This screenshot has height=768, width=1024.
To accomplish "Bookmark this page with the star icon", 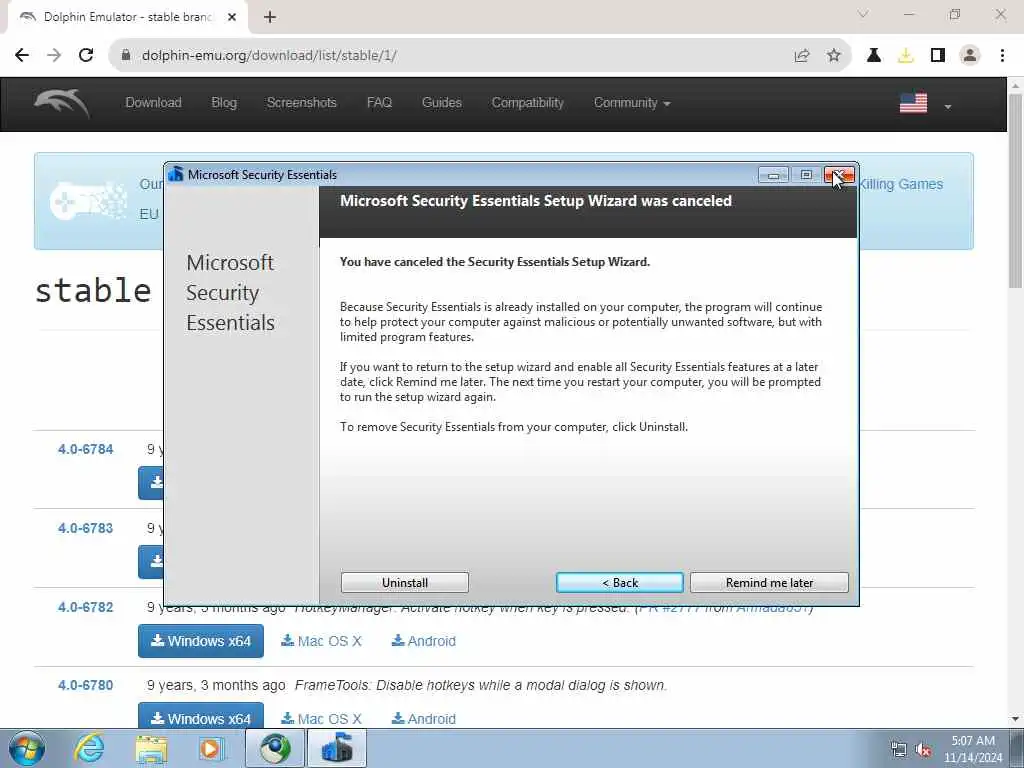I will coord(834,56).
